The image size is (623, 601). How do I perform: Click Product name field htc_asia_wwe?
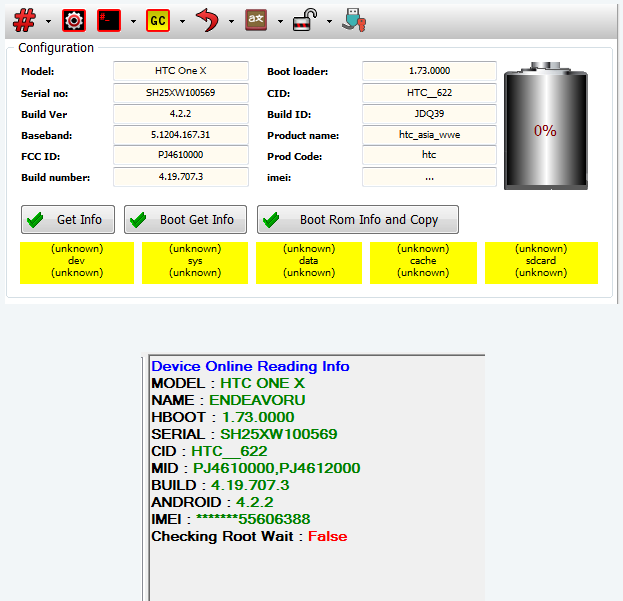tap(430, 135)
